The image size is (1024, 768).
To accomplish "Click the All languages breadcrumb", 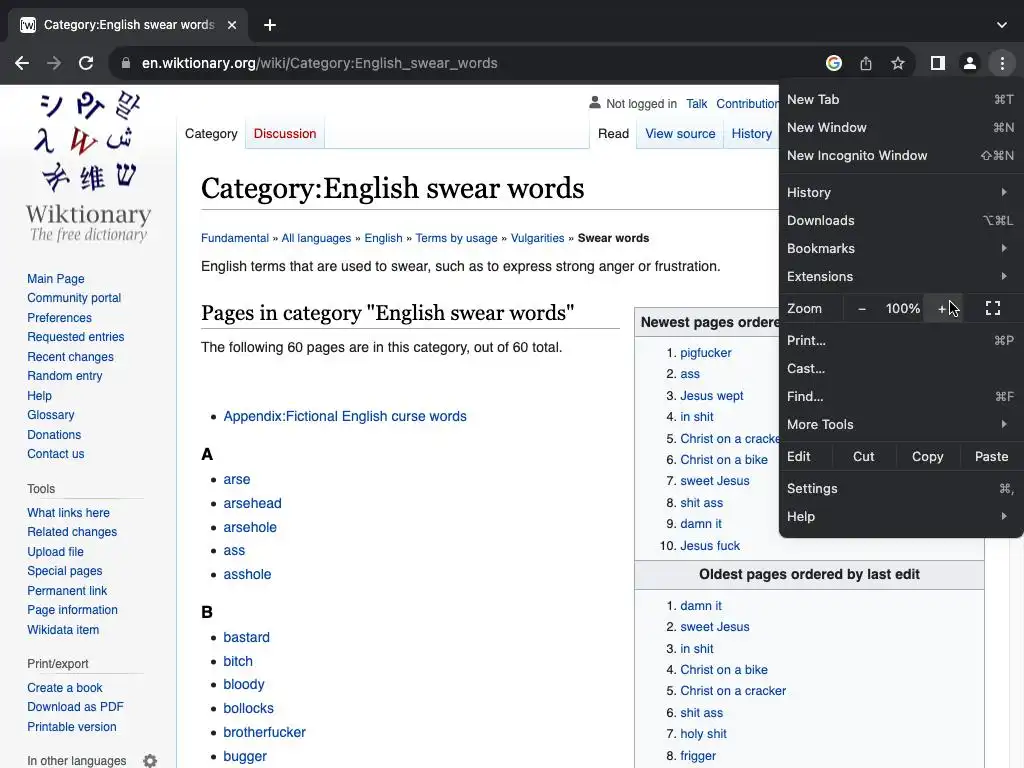I will [316, 238].
